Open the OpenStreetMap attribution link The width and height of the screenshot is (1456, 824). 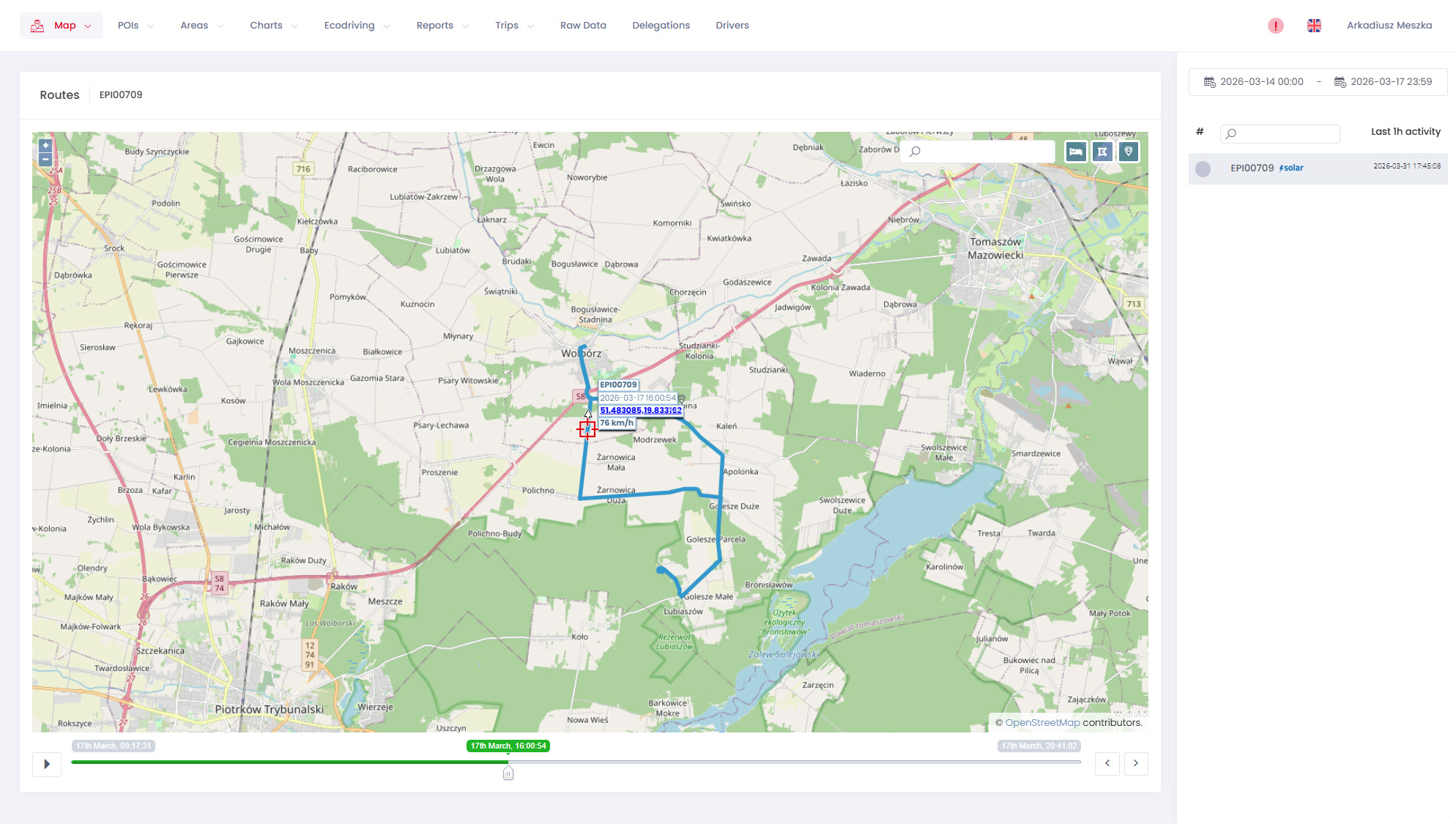click(x=1041, y=722)
